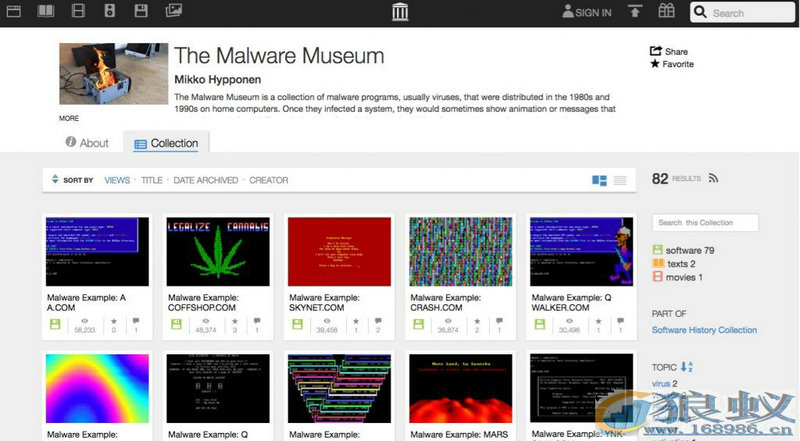Change the TOPIC filter sort order

tap(686, 367)
